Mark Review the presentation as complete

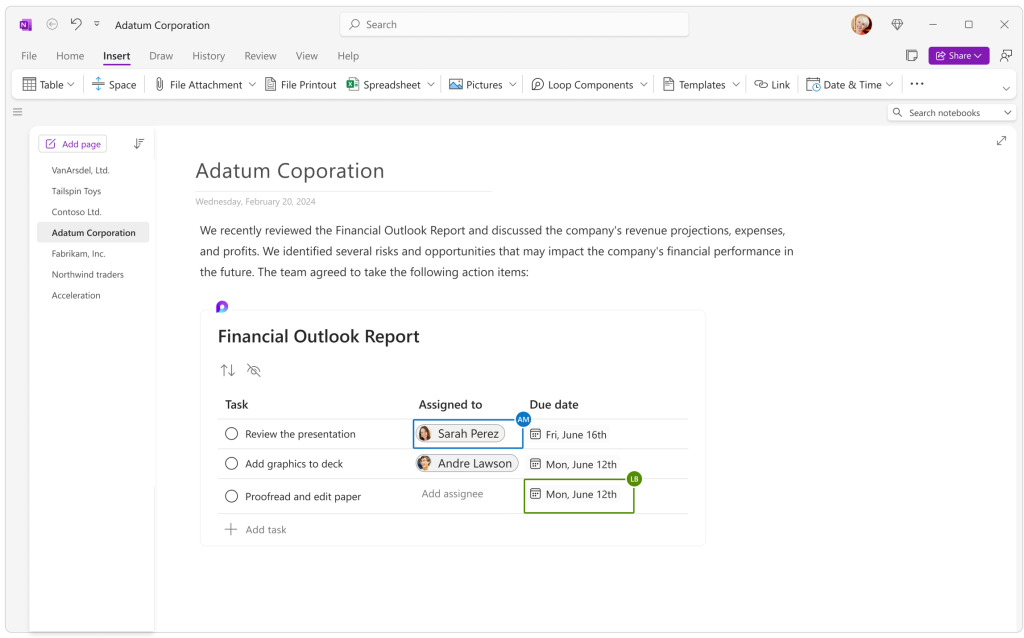pos(231,434)
